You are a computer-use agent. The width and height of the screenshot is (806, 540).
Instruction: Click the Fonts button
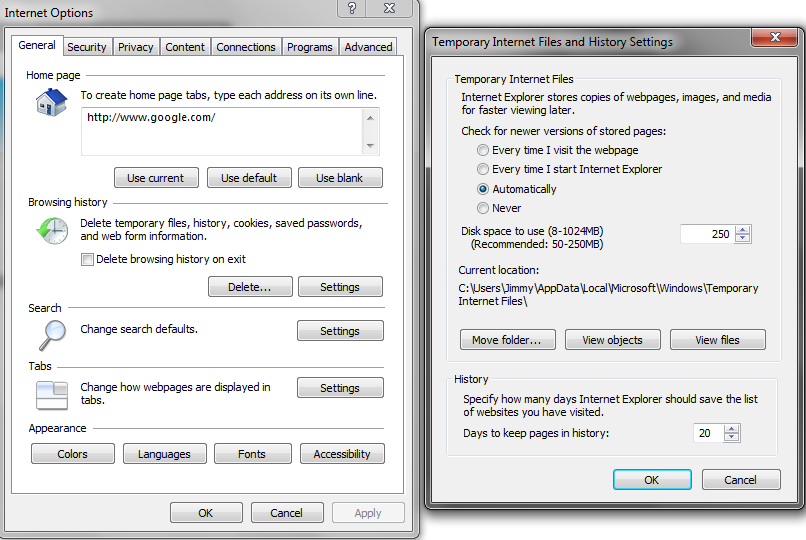[252, 454]
